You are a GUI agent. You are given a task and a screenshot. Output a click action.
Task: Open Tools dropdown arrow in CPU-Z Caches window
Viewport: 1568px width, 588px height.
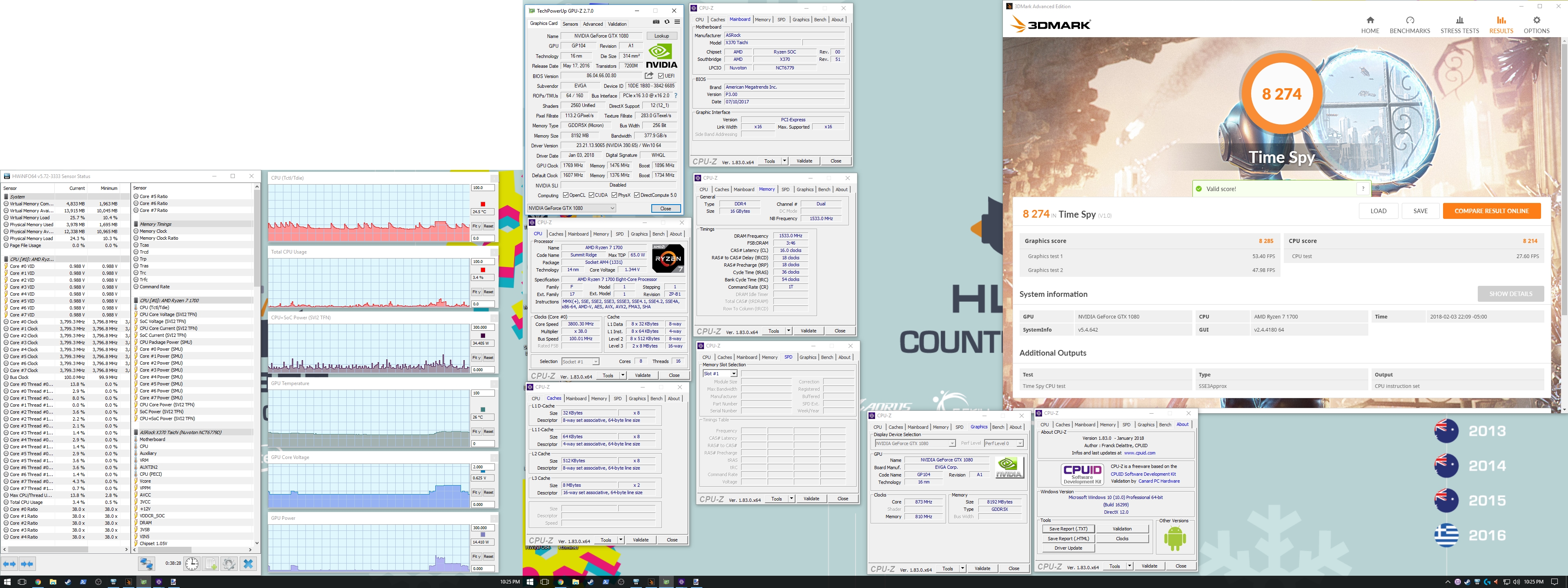click(x=620, y=540)
